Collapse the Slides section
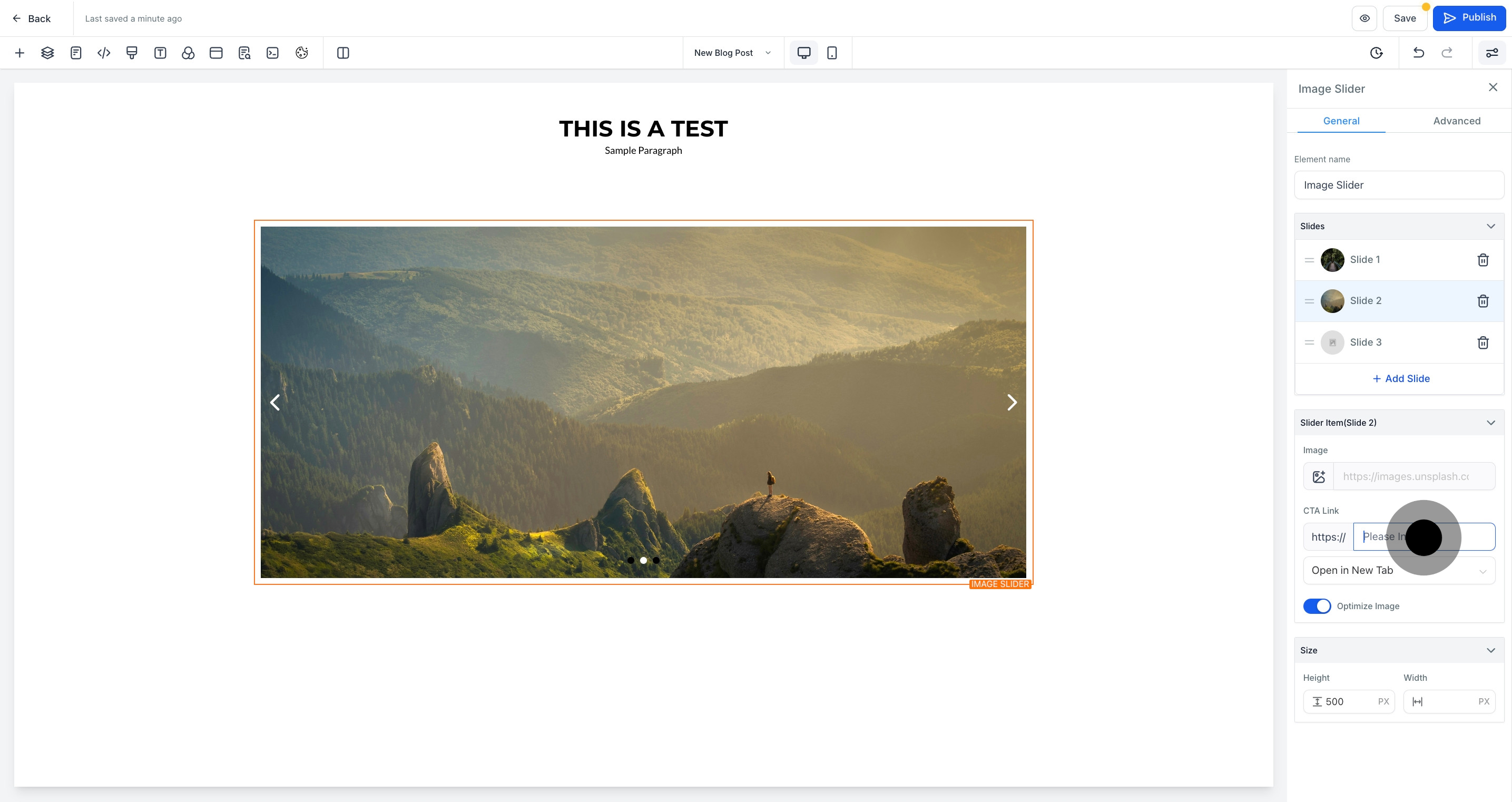Screen dimensions: 1512x802 (1490, 226)
